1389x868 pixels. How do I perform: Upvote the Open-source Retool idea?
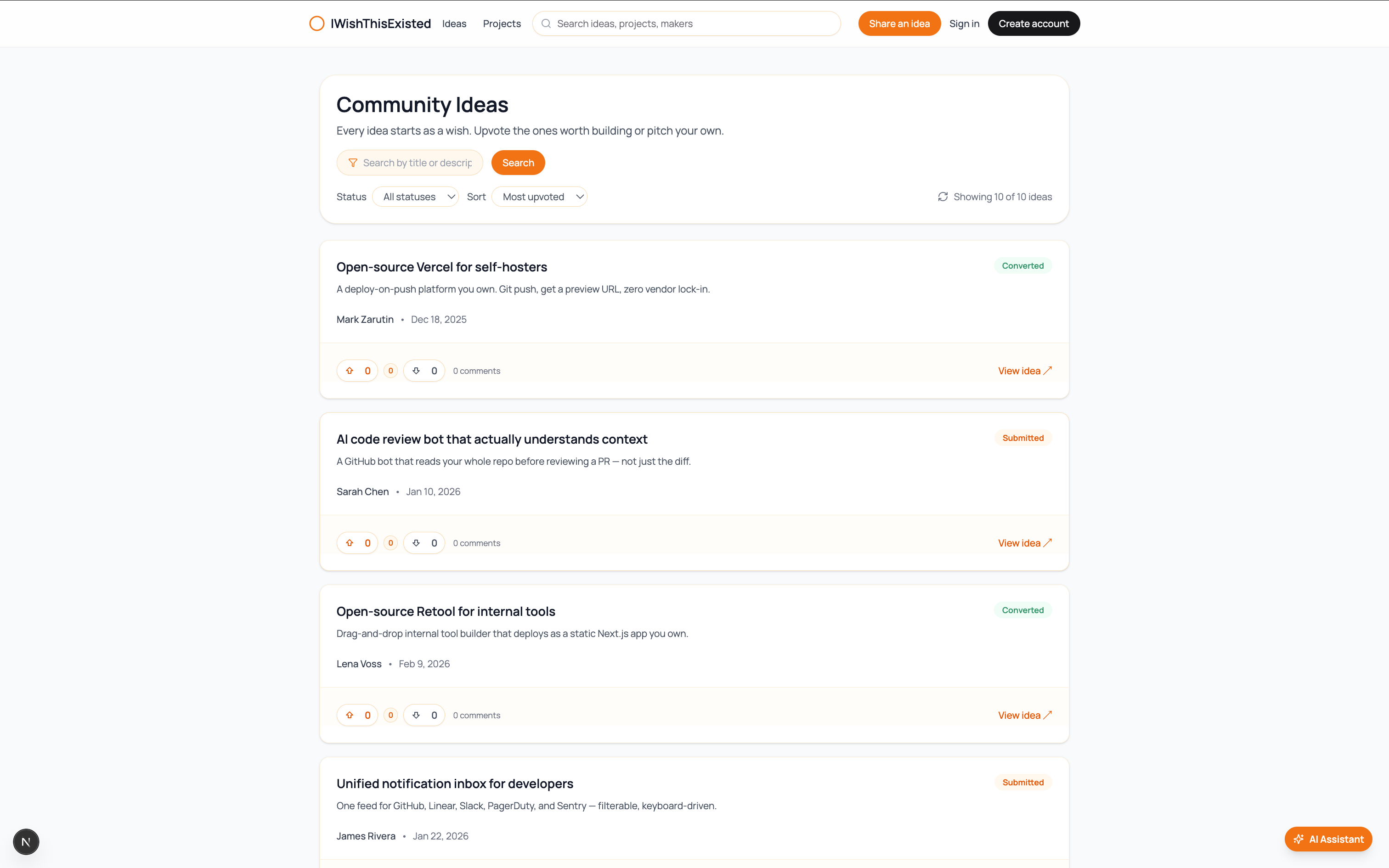(357, 715)
